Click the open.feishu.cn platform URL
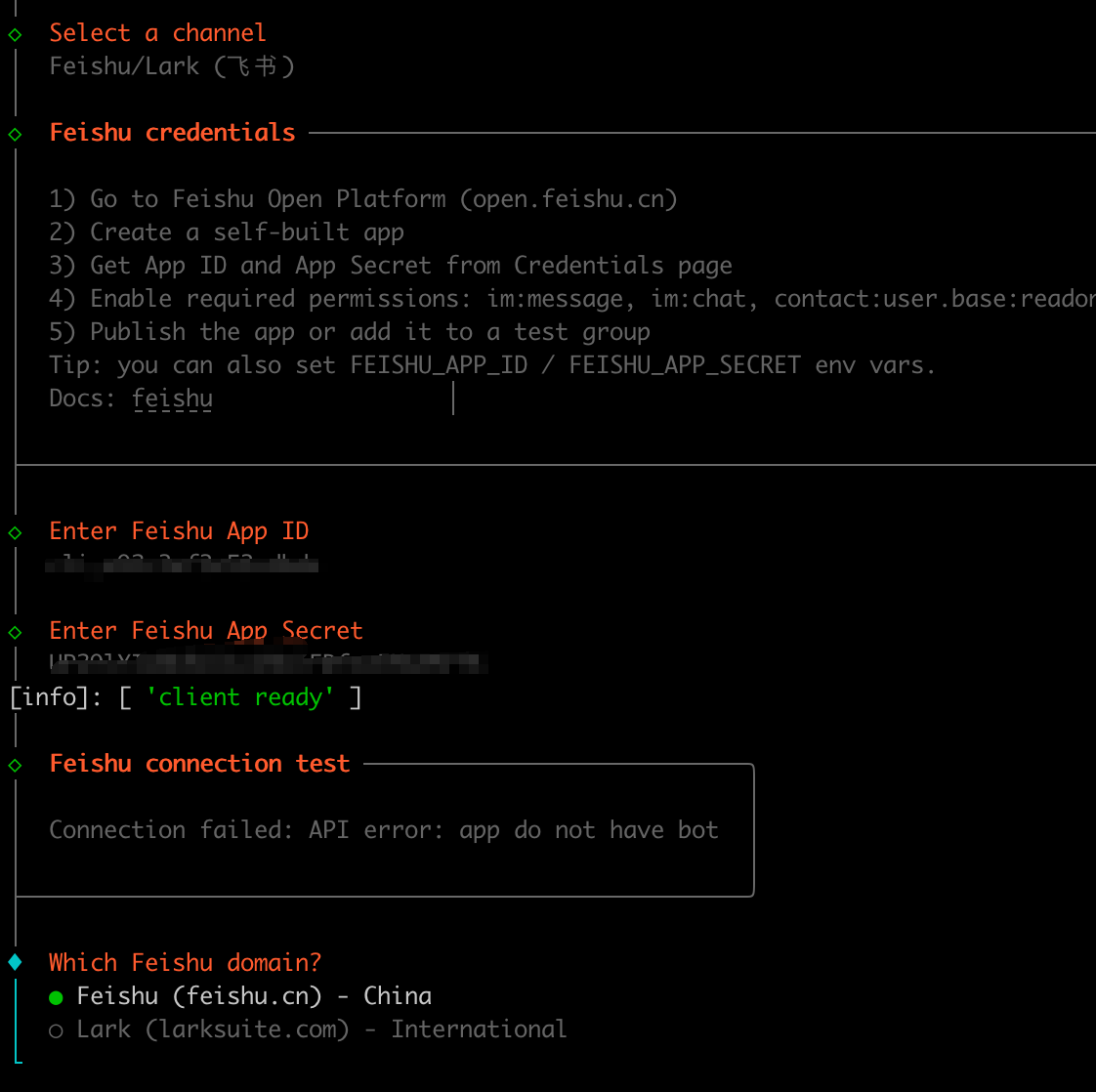Viewport: 1096px width, 1092px height. (x=569, y=199)
